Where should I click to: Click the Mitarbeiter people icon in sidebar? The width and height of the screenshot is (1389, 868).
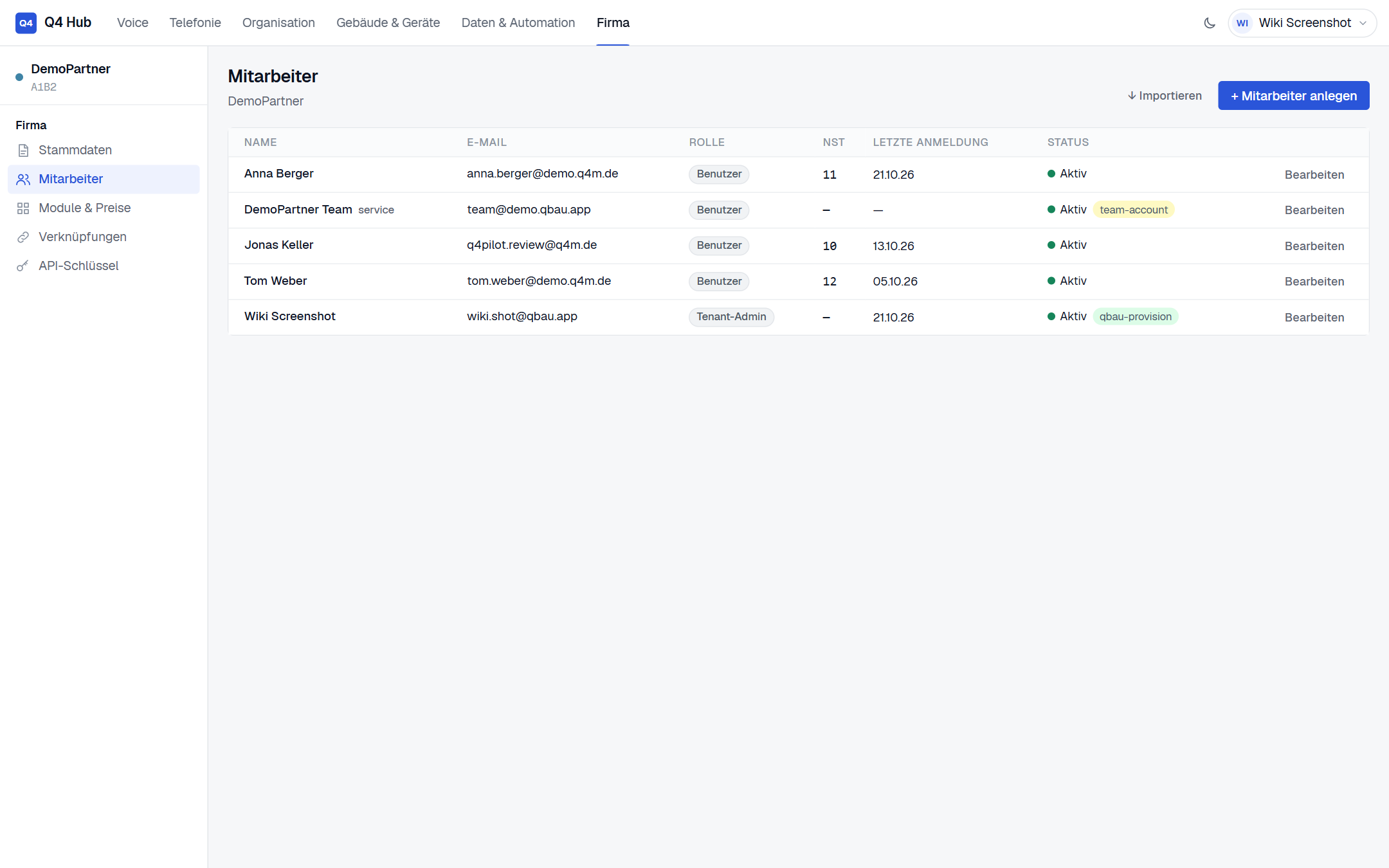23,179
